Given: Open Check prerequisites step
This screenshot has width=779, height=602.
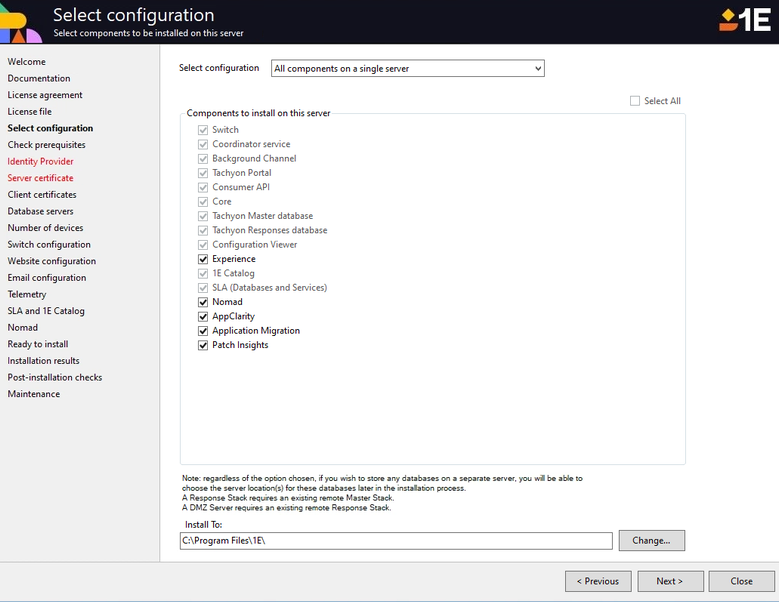Looking at the screenshot, I should 46,145.
